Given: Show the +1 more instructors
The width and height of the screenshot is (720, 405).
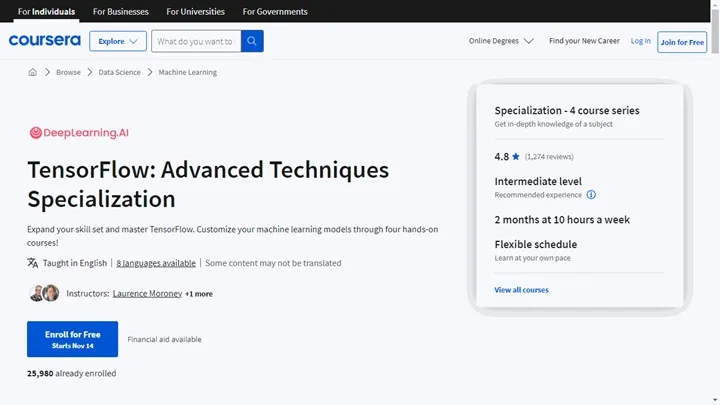Looking at the screenshot, I should [199, 294].
